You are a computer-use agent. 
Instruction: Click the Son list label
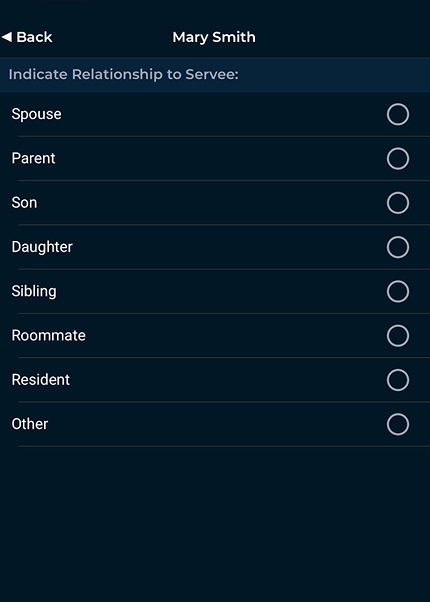pyautogui.click(x=24, y=203)
